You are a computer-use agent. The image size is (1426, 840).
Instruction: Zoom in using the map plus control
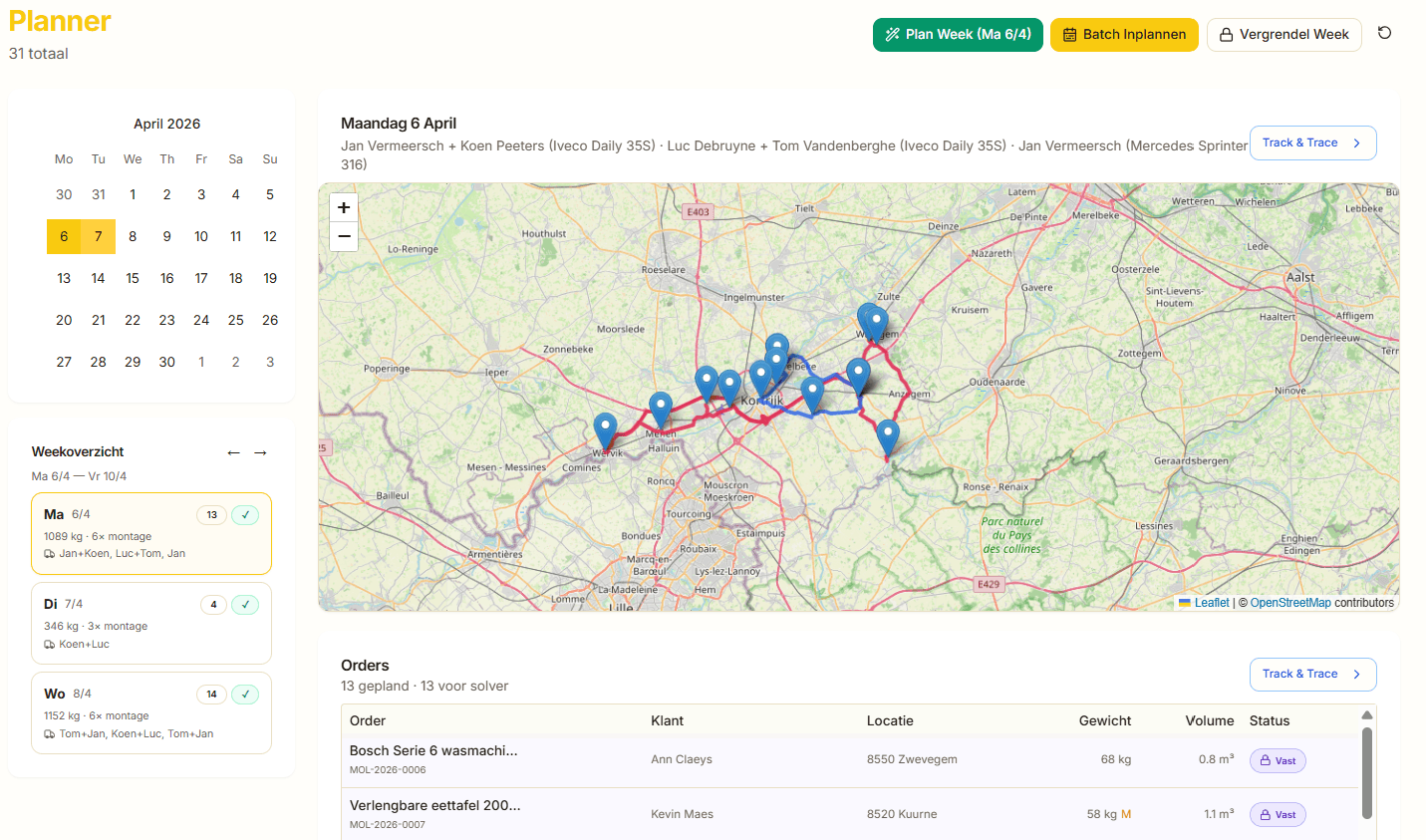coord(343,207)
